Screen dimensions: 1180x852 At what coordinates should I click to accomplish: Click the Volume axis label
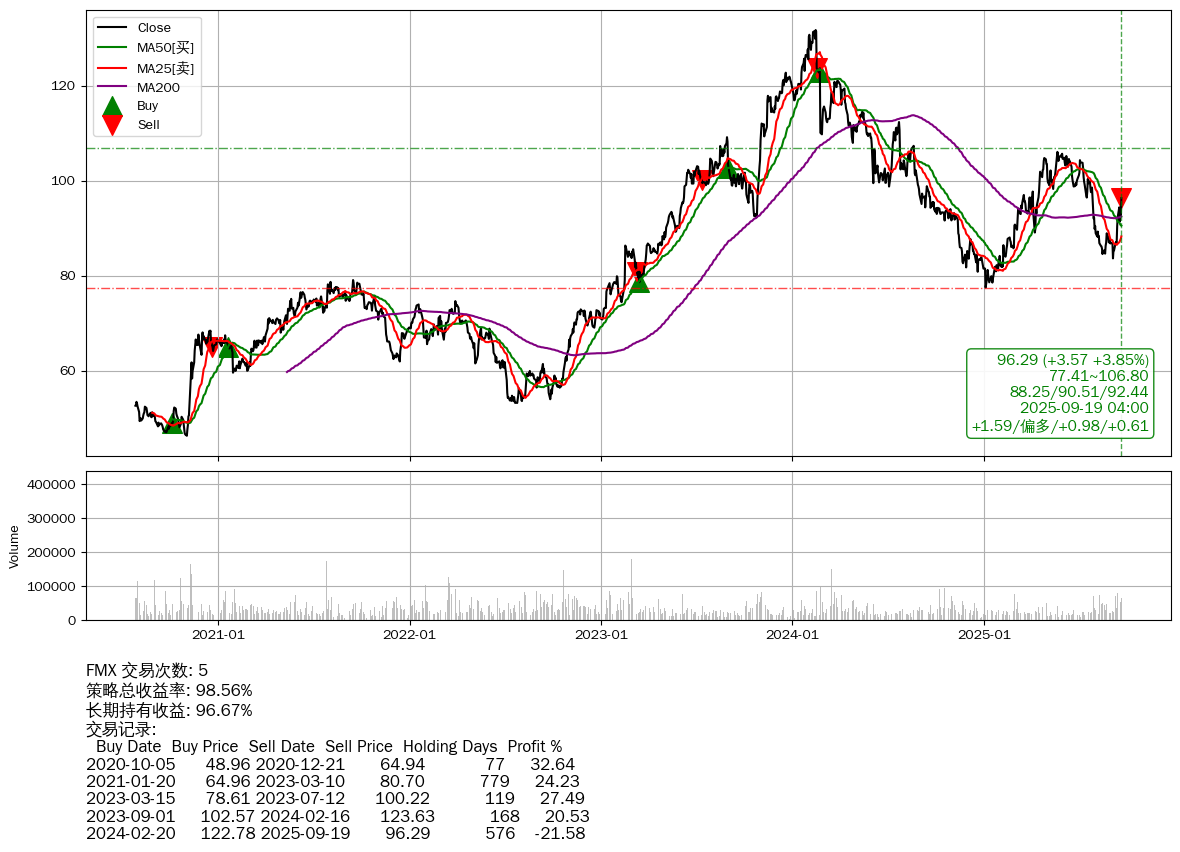coord(14,547)
